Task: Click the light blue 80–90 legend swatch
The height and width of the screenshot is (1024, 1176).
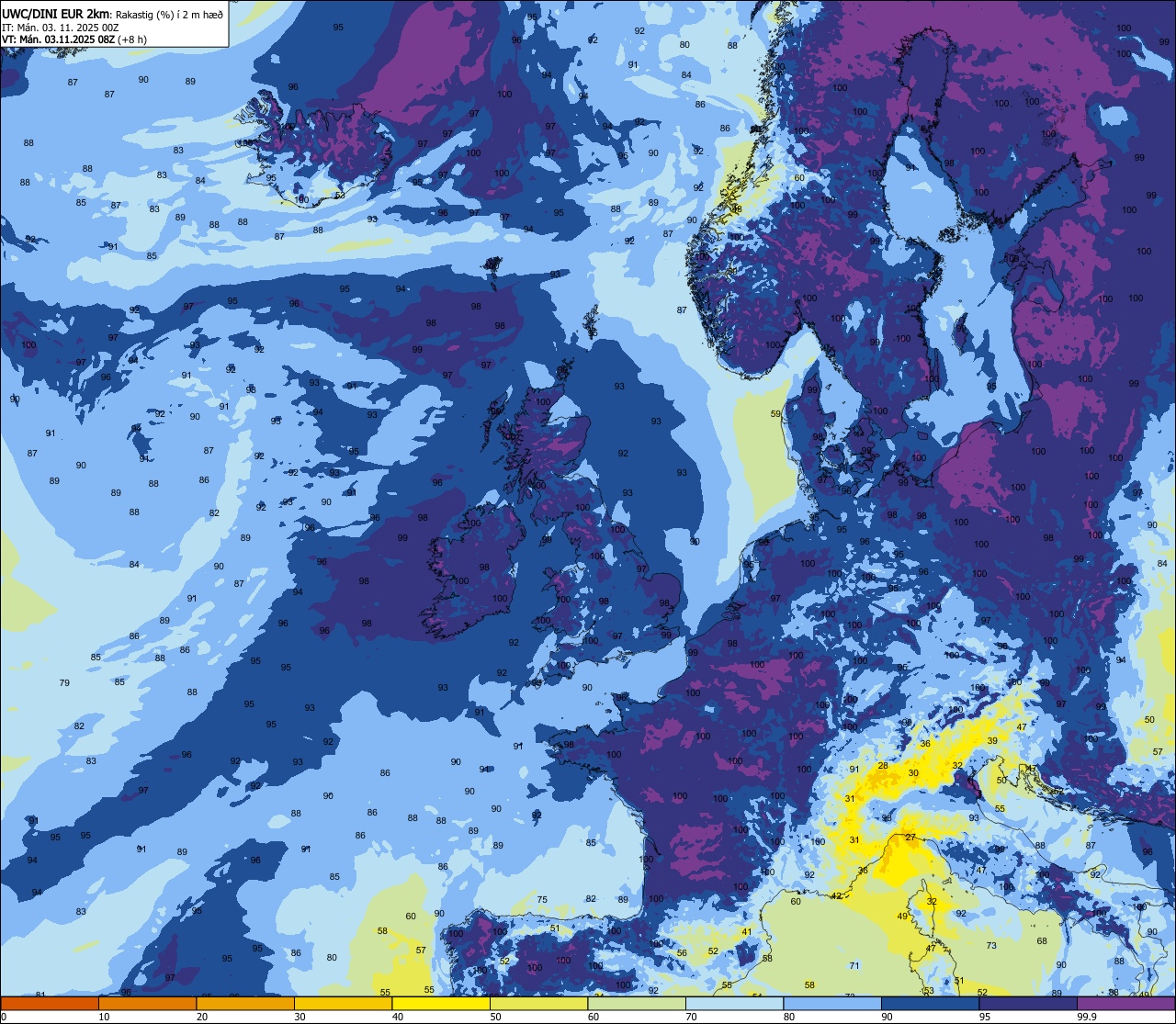Action: (832, 1003)
